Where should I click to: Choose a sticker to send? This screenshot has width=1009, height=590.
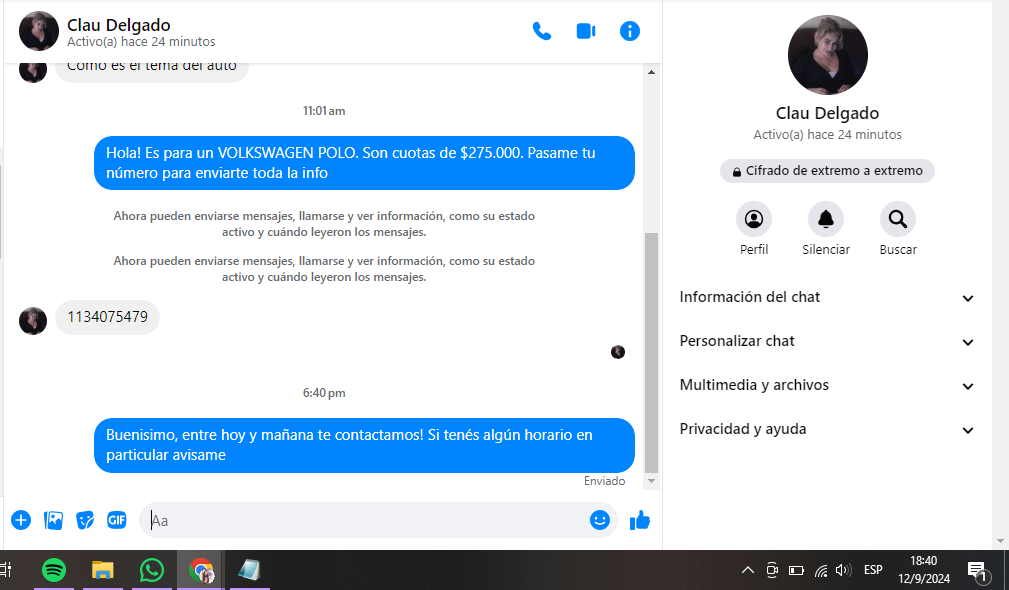point(86,520)
